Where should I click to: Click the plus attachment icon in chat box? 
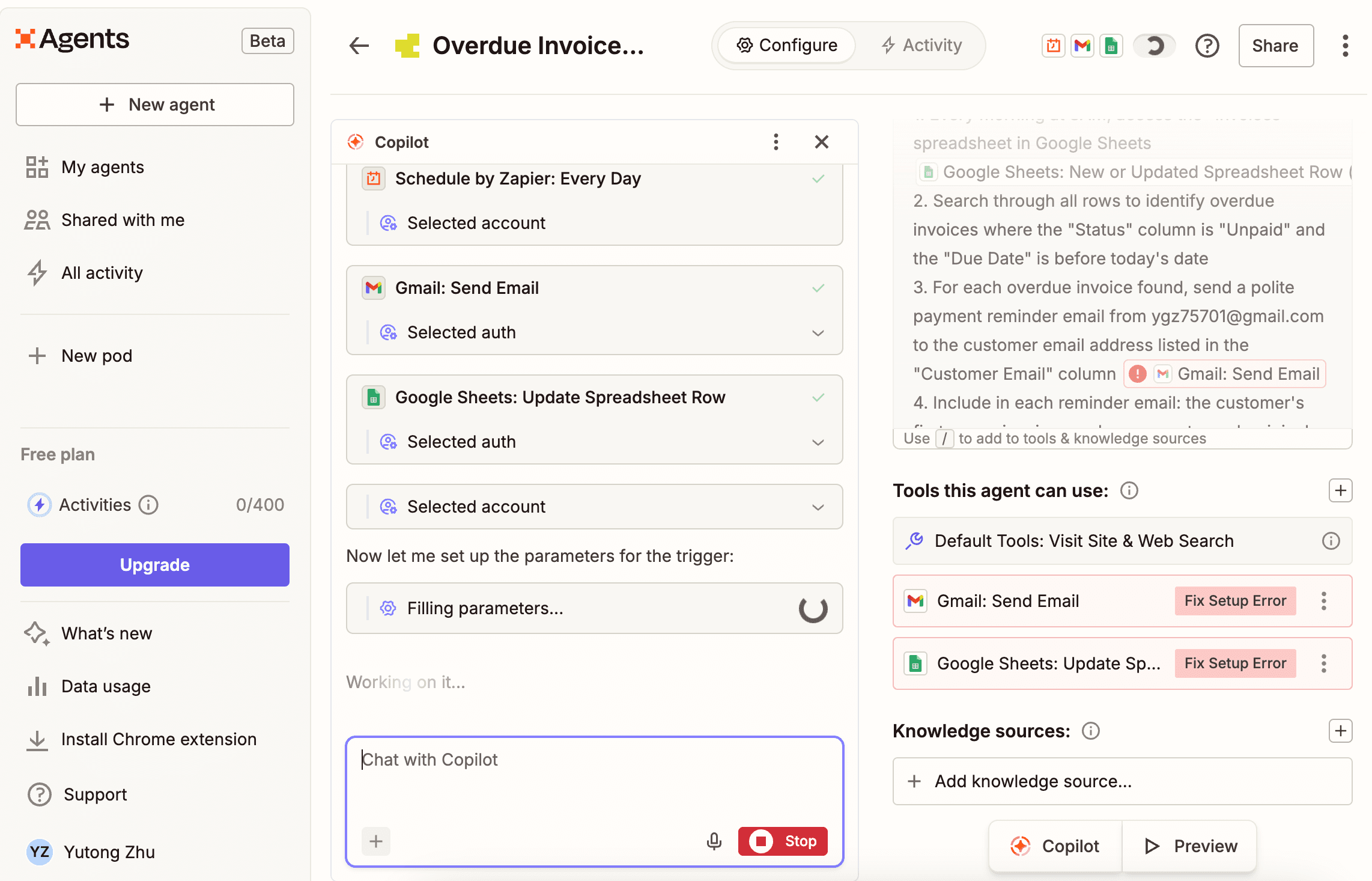click(376, 841)
